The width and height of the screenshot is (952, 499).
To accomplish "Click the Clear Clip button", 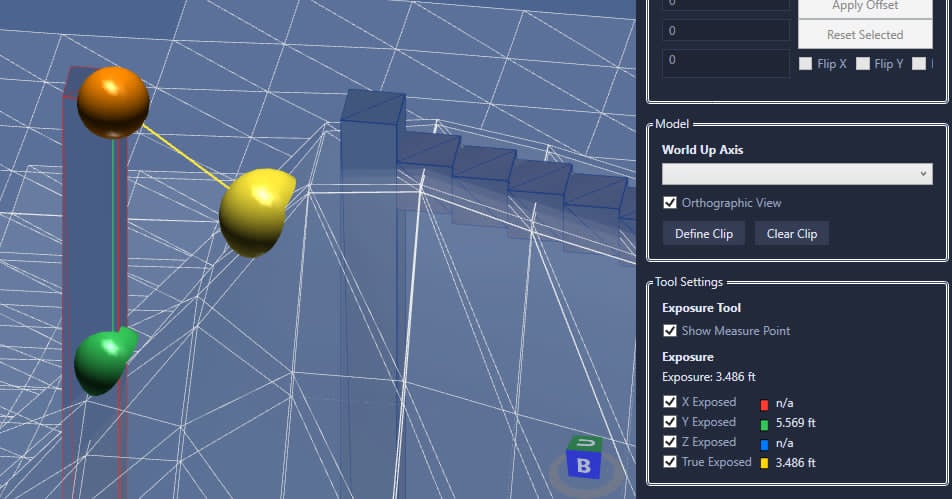I will click(x=792, y=234).
